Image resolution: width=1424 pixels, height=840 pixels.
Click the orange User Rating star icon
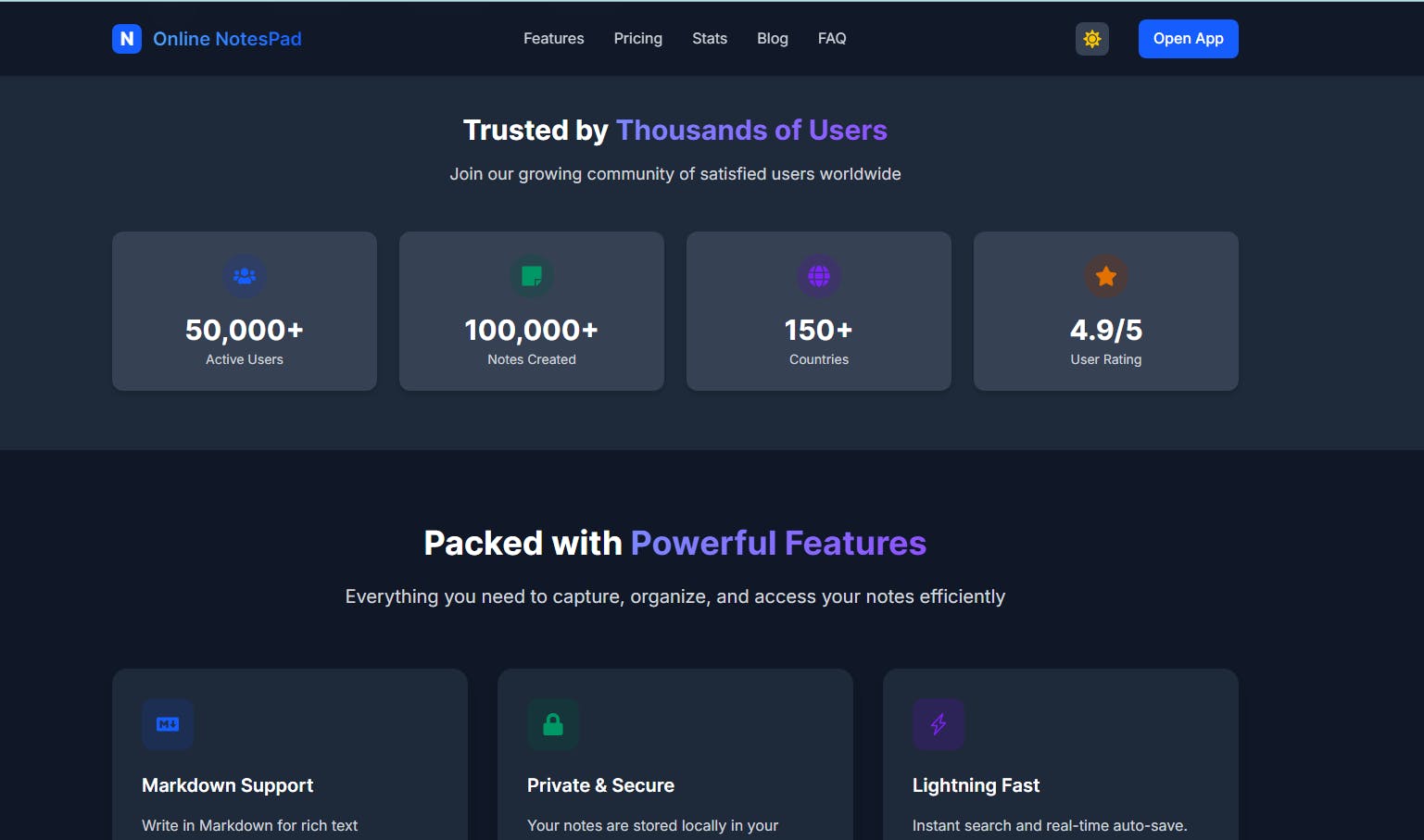pos(1106,276)
